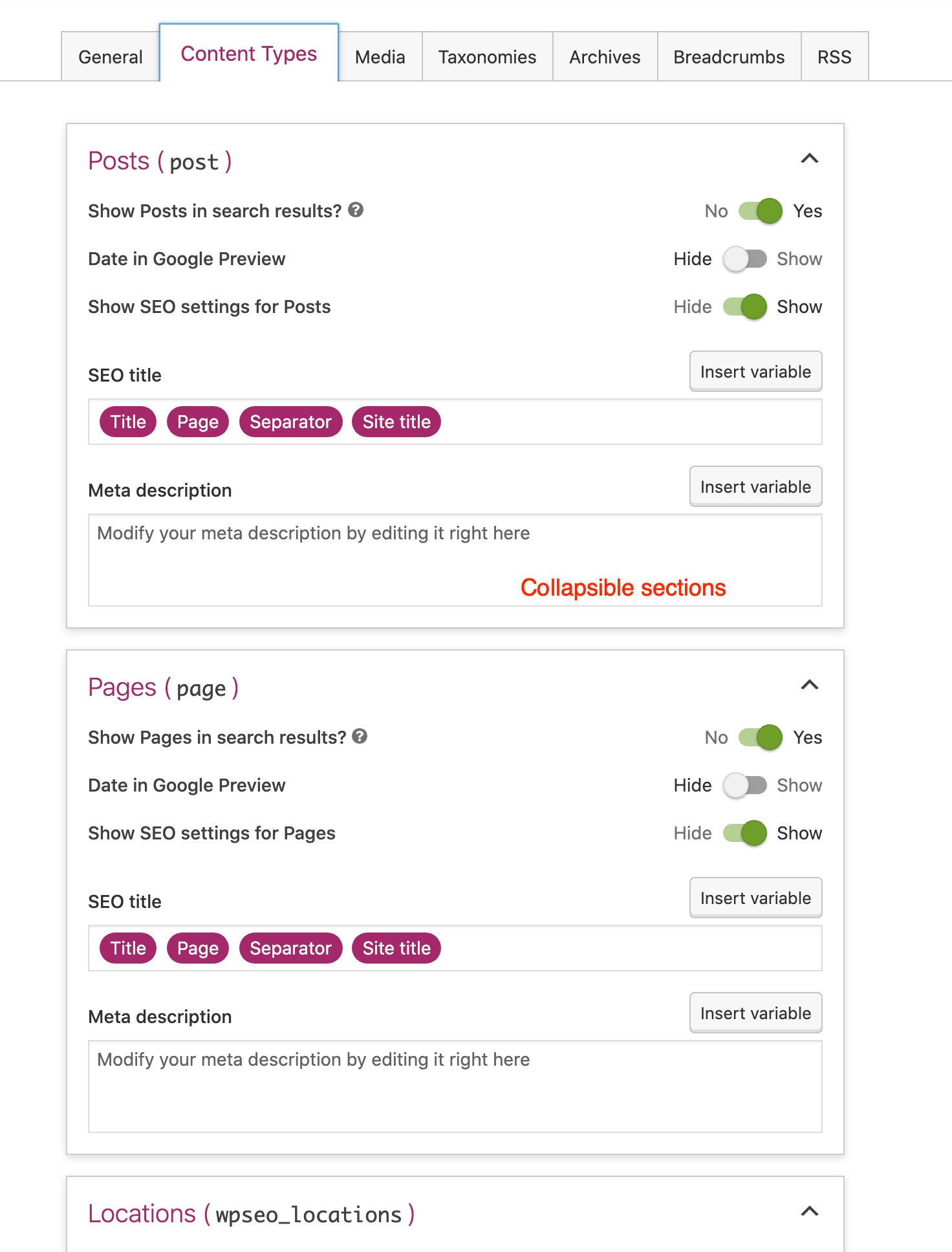Click the Separator tag in Posts SEO title

coord(290,422)
